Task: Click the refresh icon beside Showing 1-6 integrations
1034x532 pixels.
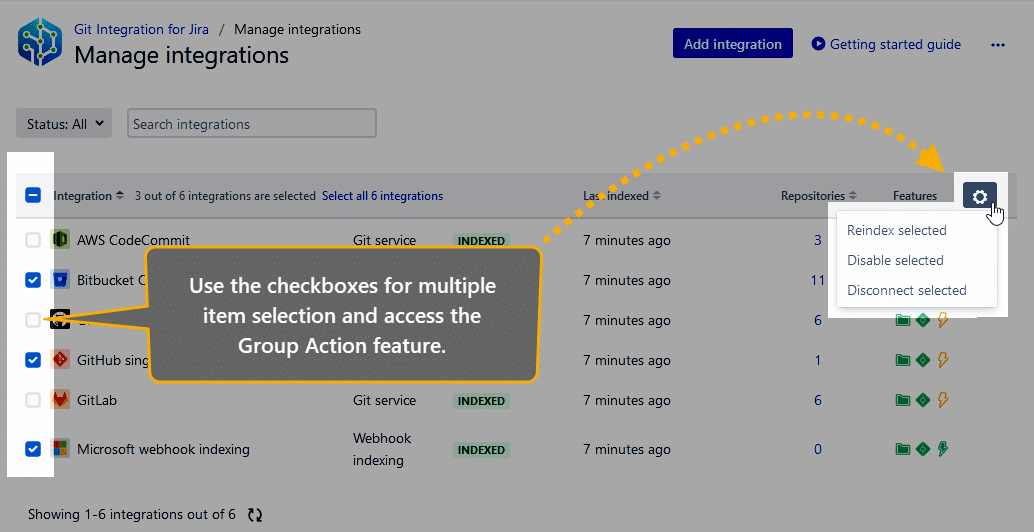Action: (255, 515)
